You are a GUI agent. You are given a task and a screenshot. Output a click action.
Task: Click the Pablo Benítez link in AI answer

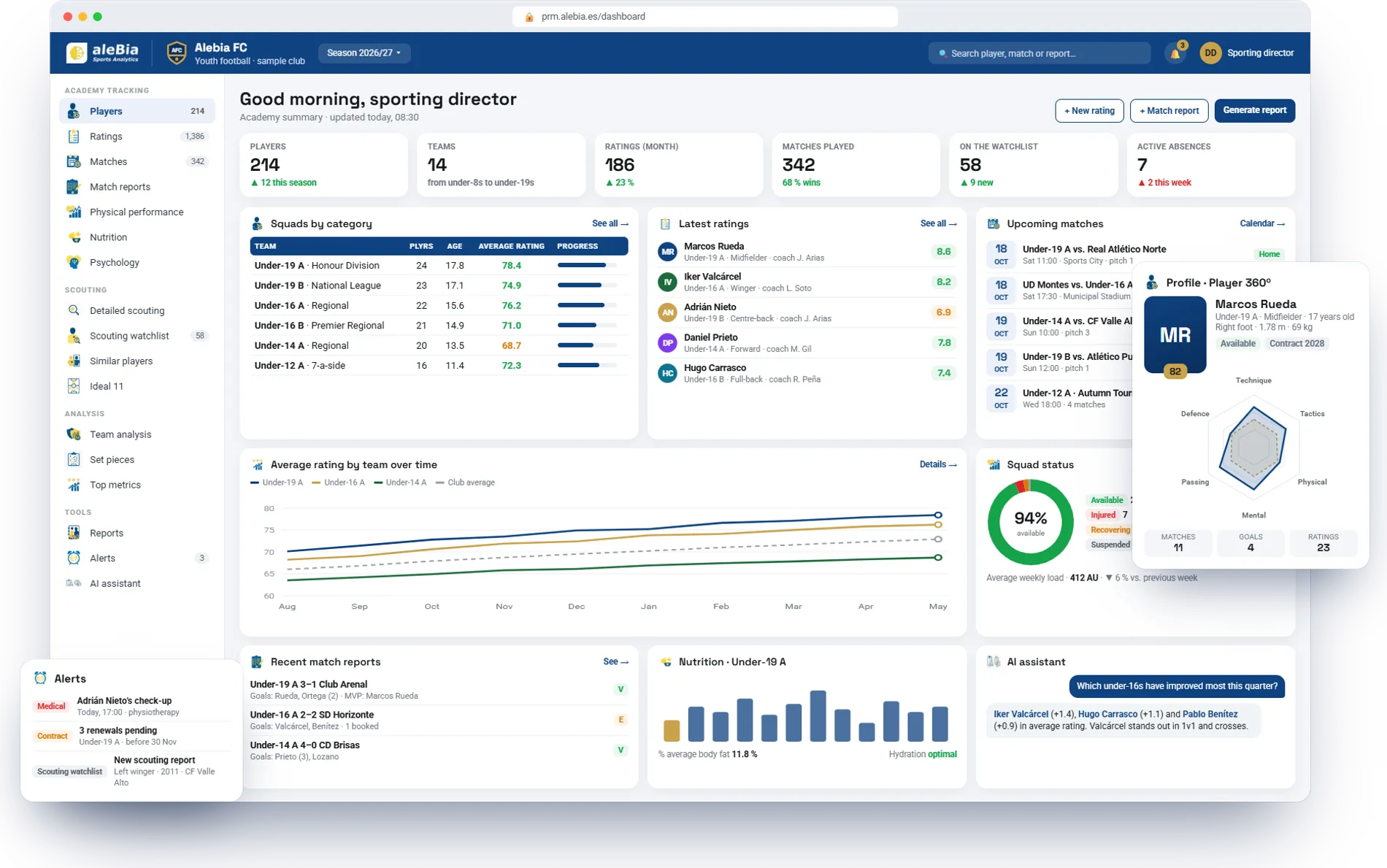click(1210, 714)
